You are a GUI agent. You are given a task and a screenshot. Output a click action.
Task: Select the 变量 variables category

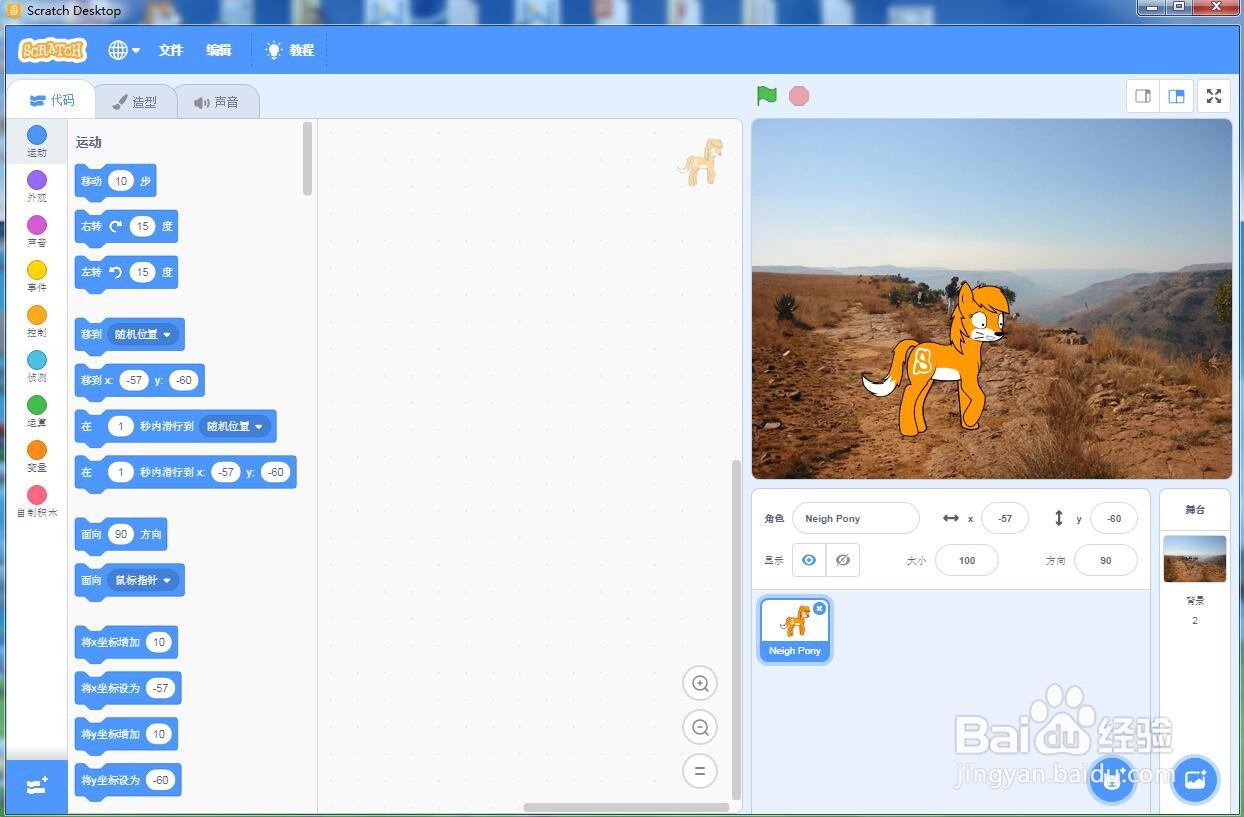point(37,456)
